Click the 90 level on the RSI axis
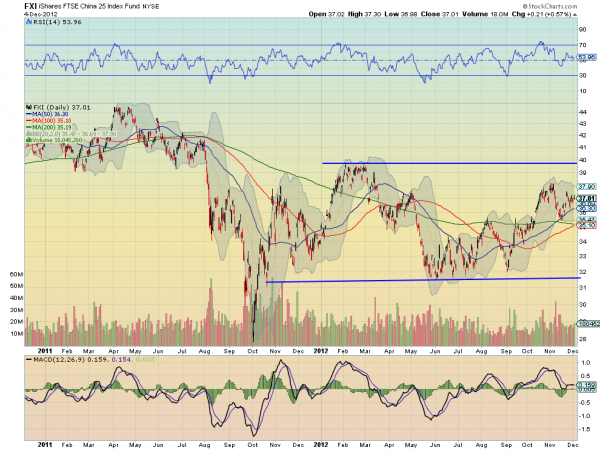Screen dimensions: 600x450 [582, 30]
